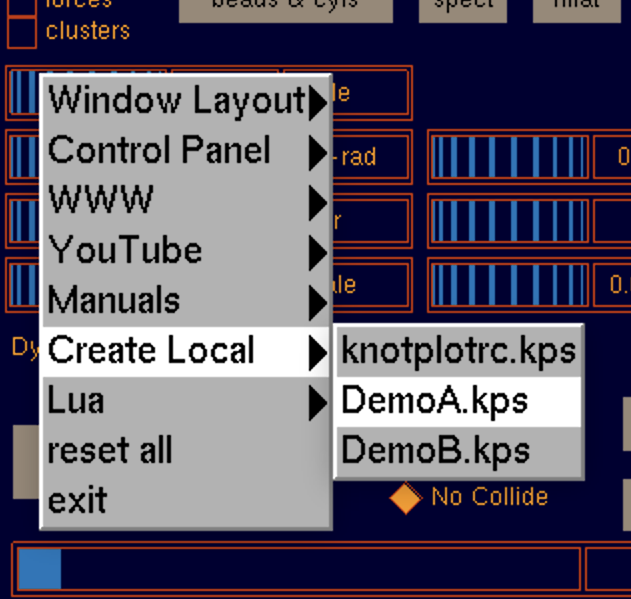This screenshot has width=631, height=599.
Task: Select the Create Local menu entry
Action: coord(187,351)
